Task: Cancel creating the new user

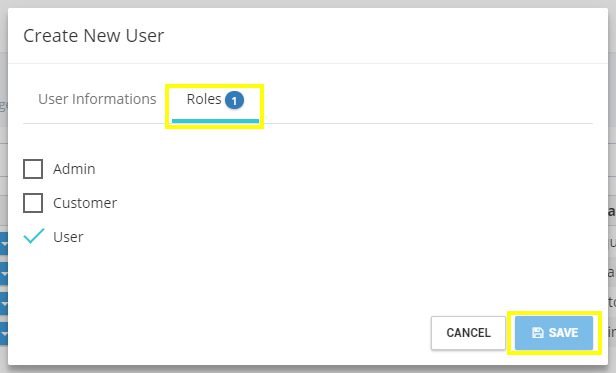Action: (468, 333)
